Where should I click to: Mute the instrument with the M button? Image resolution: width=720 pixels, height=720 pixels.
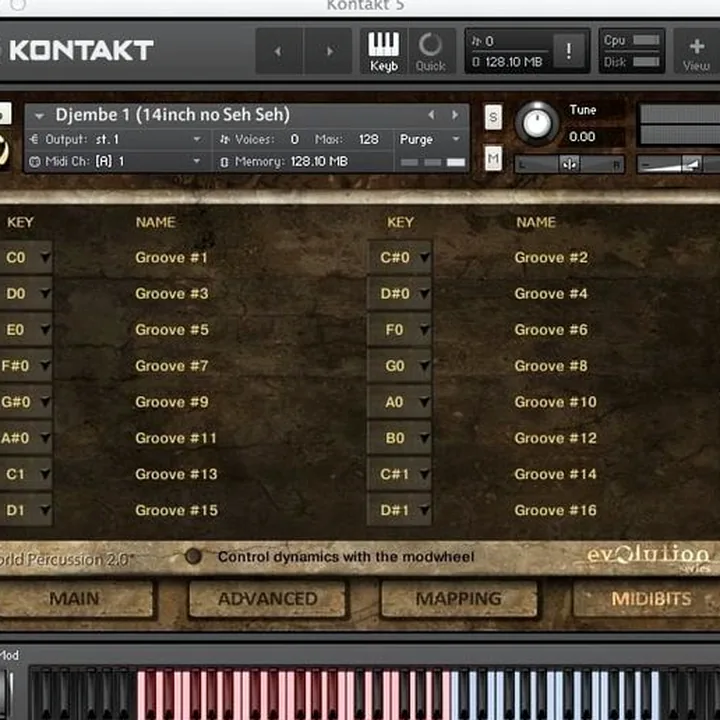(x=493, y=158)
